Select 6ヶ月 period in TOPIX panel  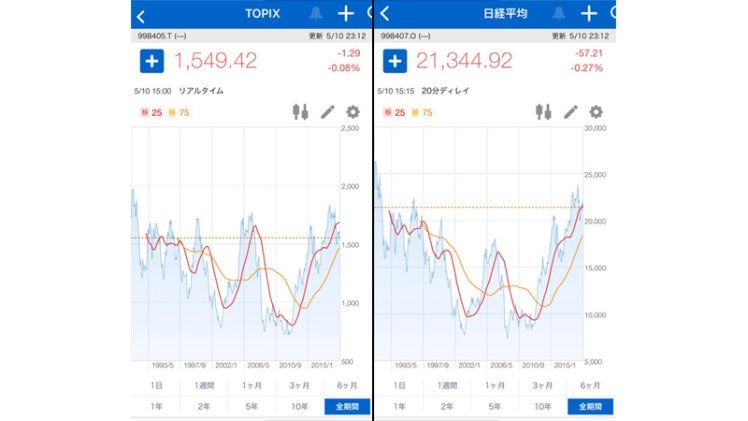(347, 385)
